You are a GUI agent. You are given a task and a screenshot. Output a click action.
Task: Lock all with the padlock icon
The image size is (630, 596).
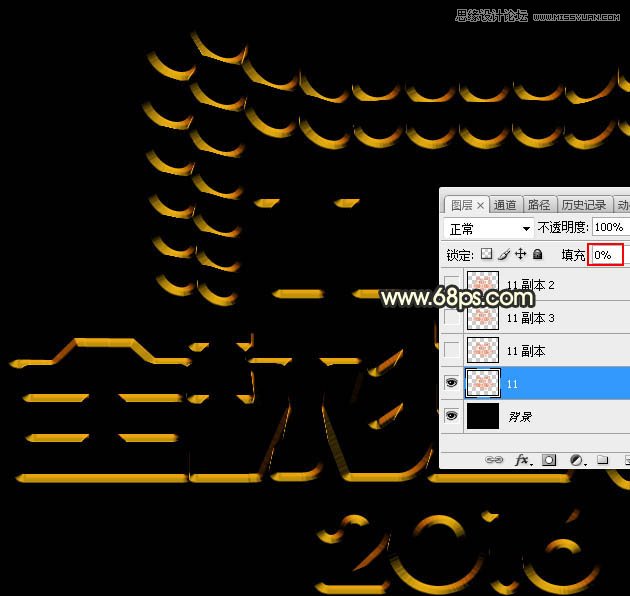coord(537,254)
